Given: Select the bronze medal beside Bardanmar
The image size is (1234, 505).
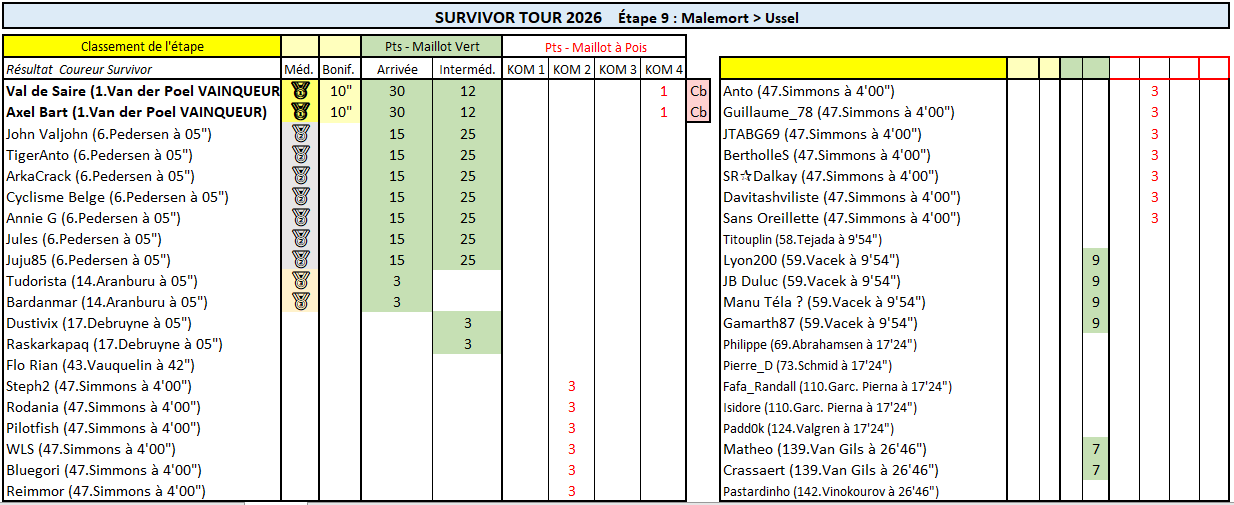Looking at the screenshot, I should point(300,301).
